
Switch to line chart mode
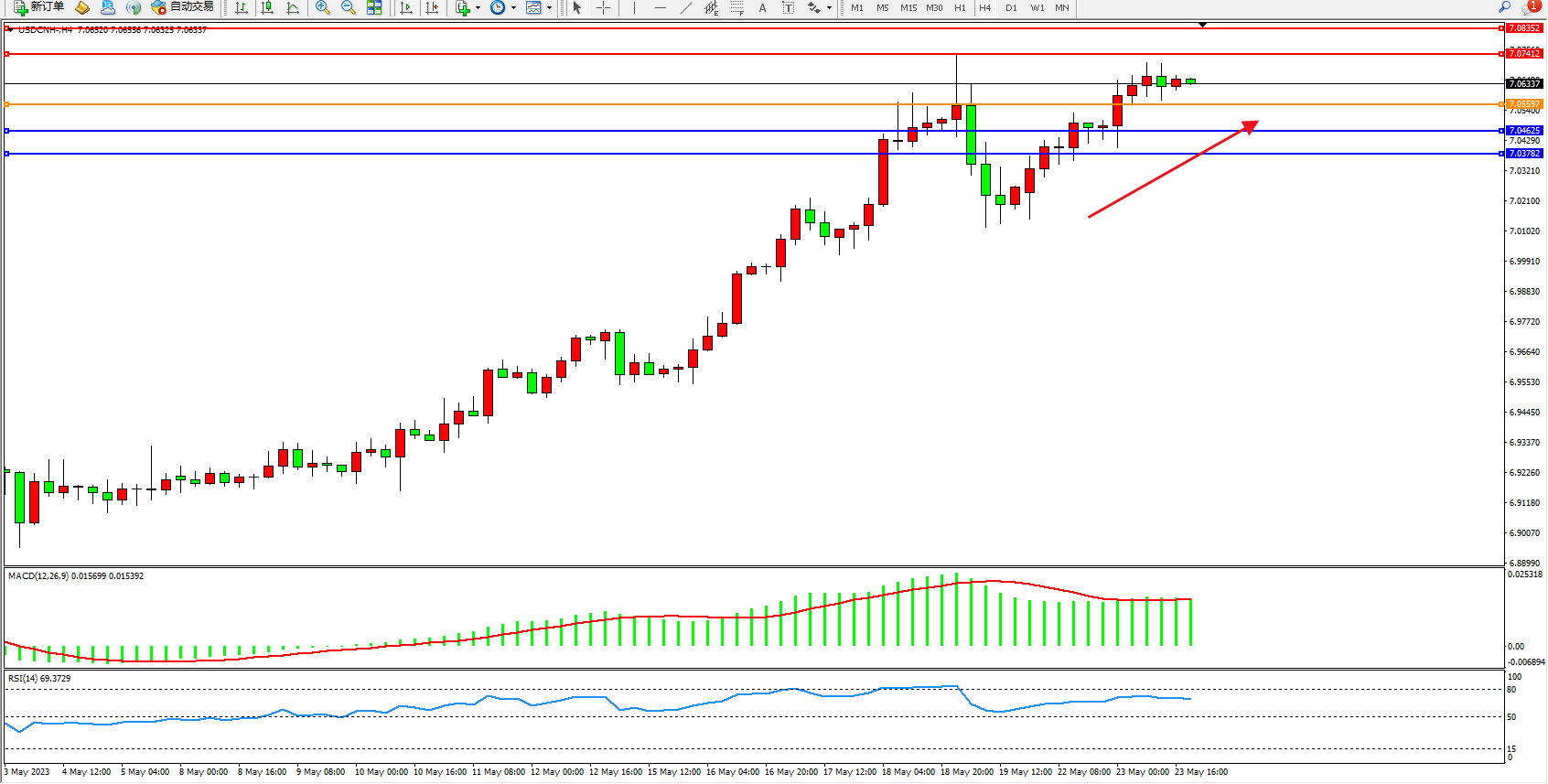click(x=293, y=7)
